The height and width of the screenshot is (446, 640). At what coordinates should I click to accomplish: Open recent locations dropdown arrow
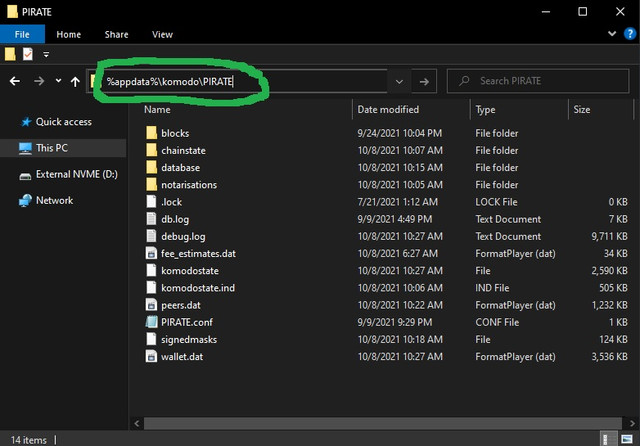58,81
